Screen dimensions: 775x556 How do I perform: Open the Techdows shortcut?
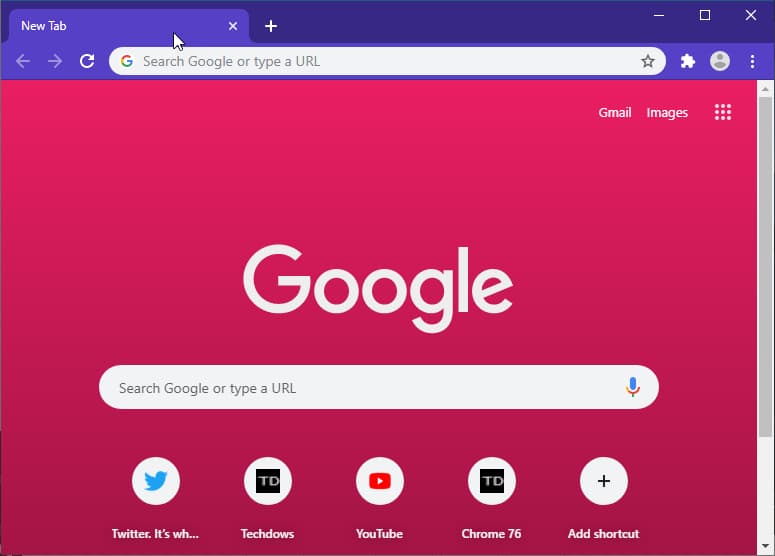pyautogui.click(x=268, y=481)
